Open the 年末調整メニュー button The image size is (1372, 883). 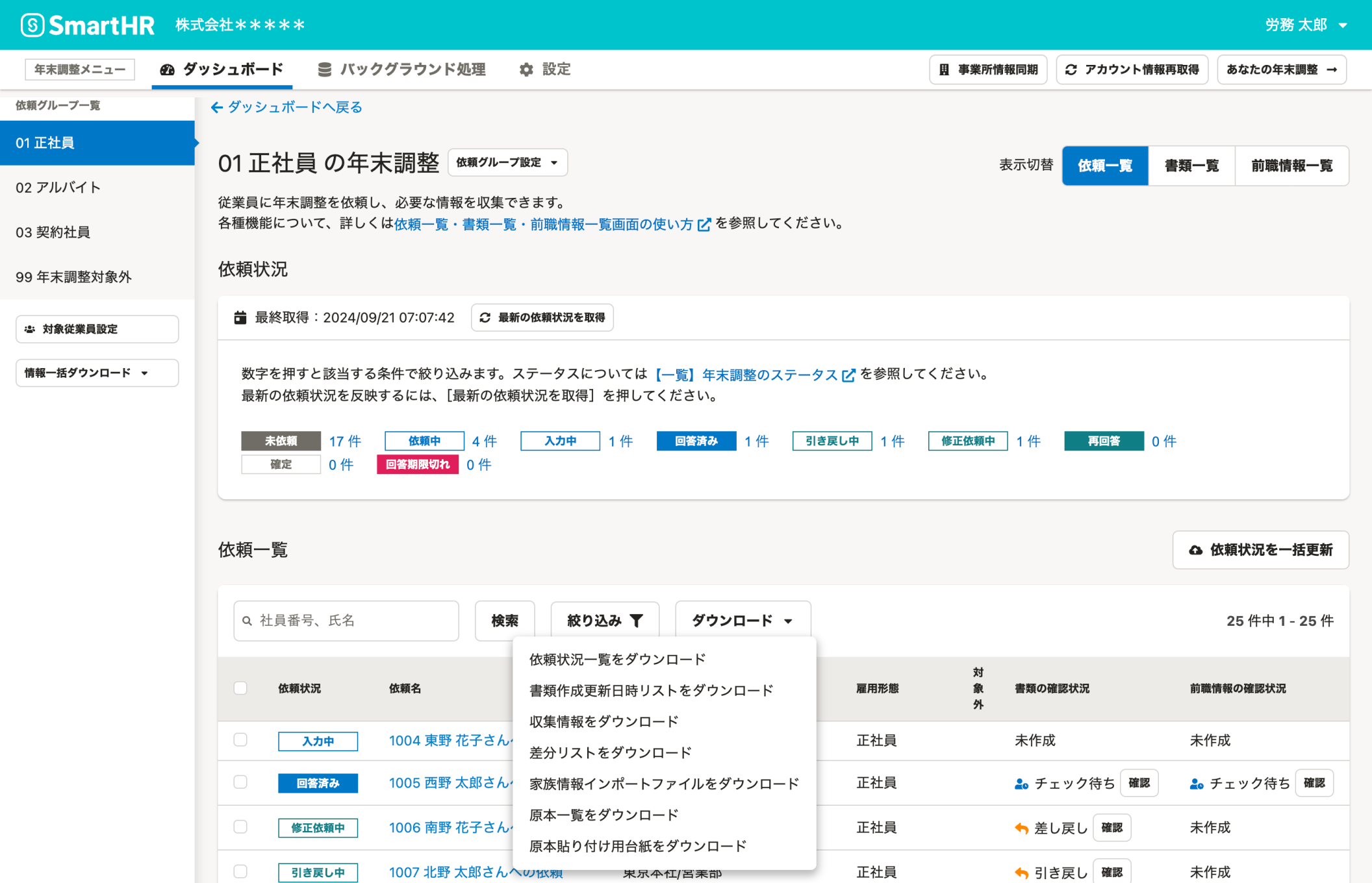point(80,69)
